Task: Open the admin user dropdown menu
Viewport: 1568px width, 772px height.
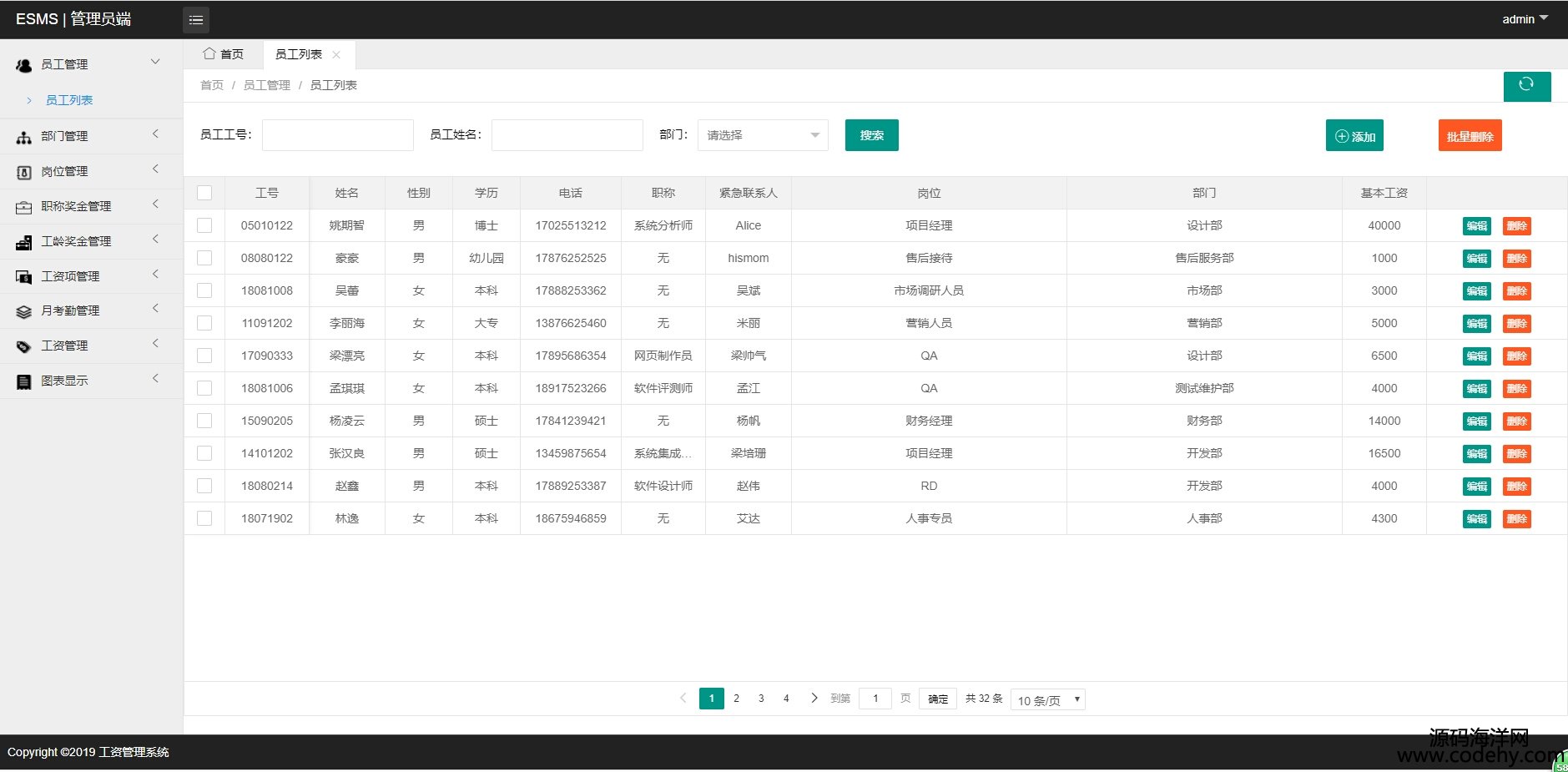Action: pos(1525,19)
